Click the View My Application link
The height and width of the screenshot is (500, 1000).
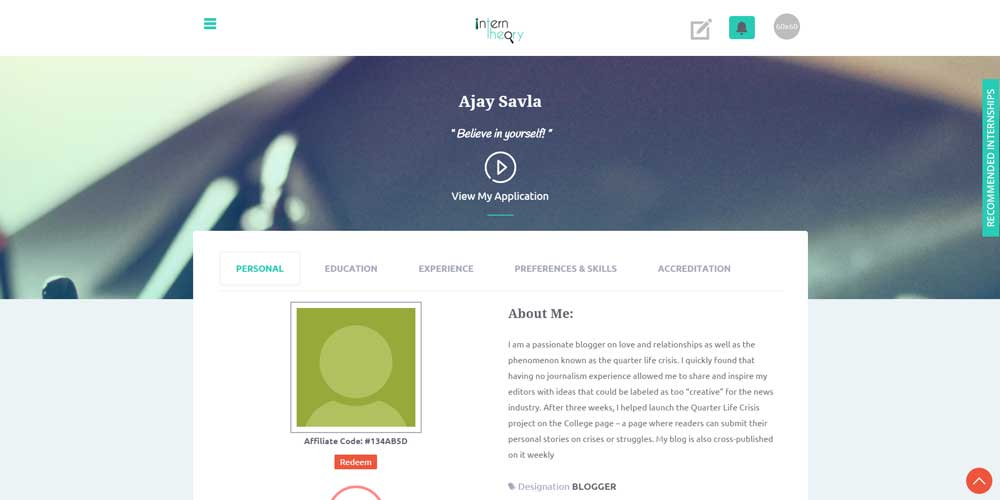(500, 196)
